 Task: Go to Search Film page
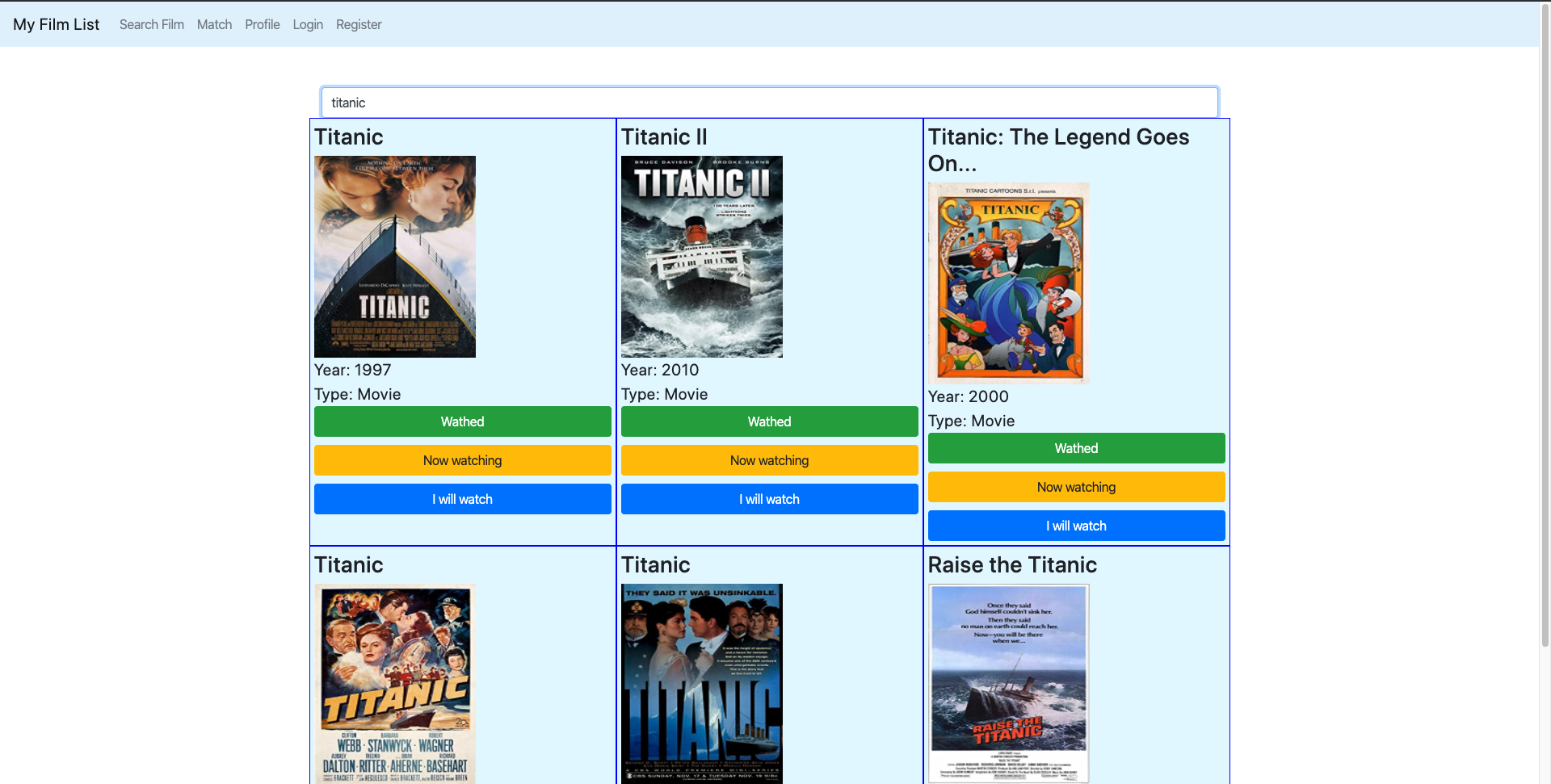click(x=152, y=24)
